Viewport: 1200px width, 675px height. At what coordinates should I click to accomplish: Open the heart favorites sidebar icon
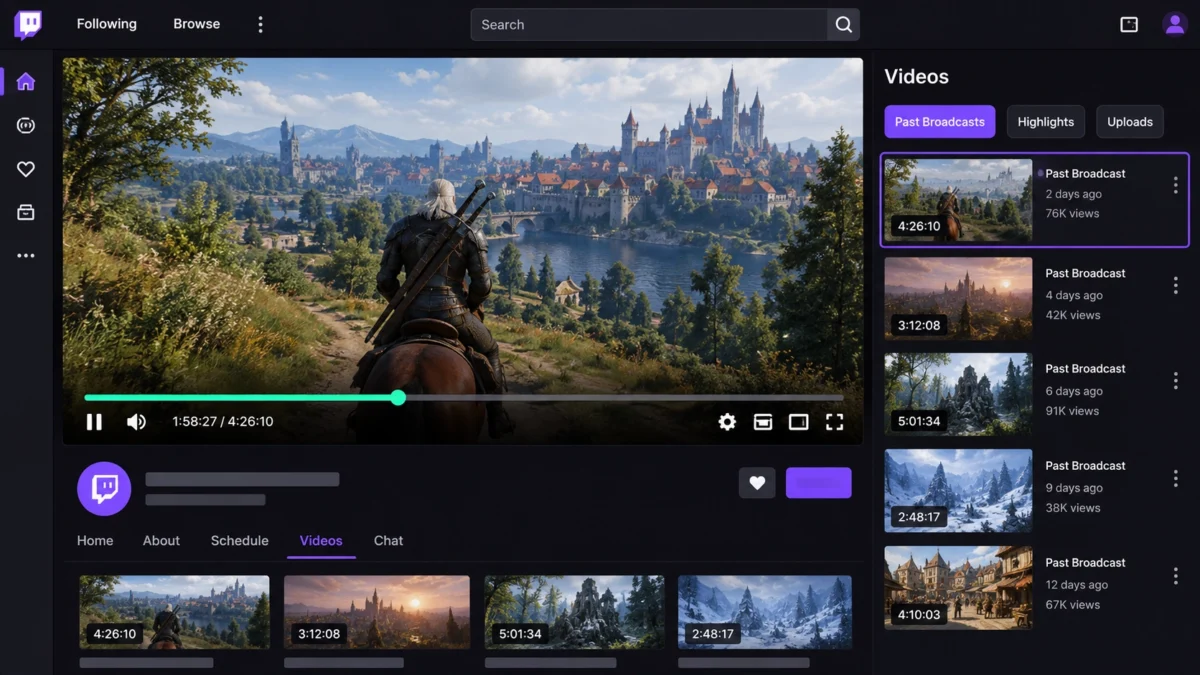(26, 169)
